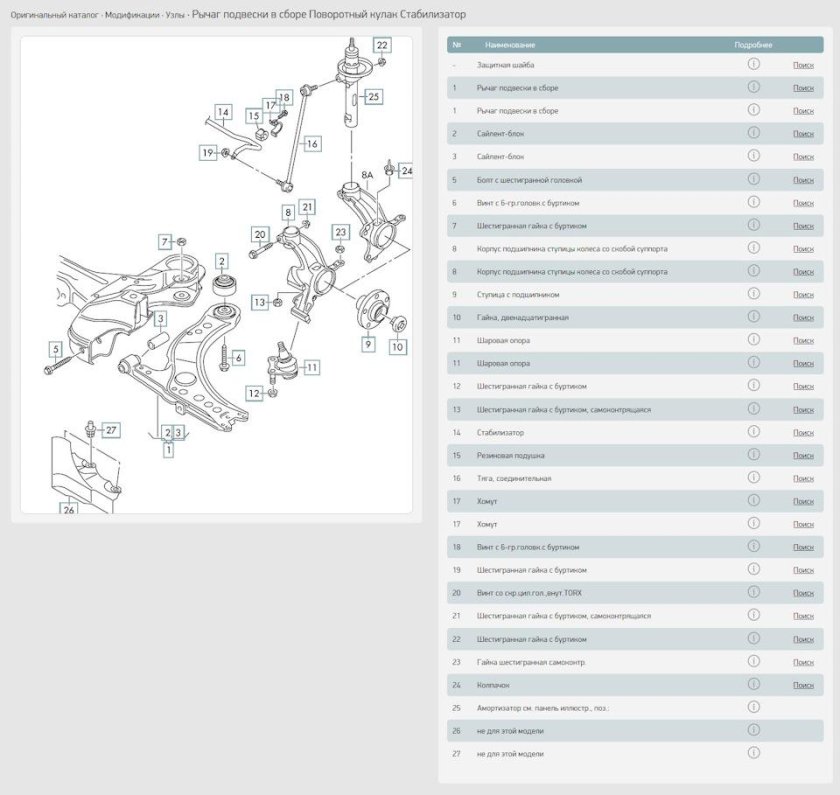Screen dimensions: 840x795
Task: Open details icon for Защитная шайба
Action: 753,64
